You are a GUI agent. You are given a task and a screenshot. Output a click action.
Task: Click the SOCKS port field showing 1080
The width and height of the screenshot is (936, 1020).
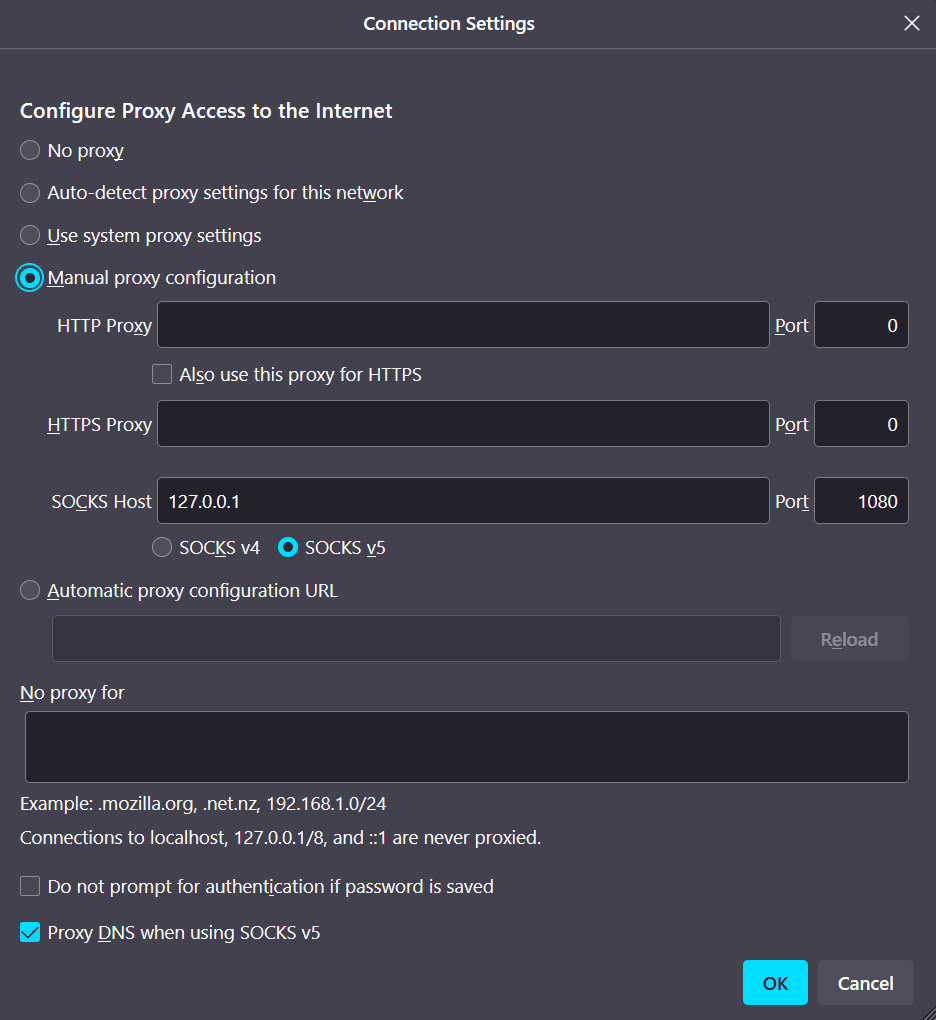[x=860, y=501]
